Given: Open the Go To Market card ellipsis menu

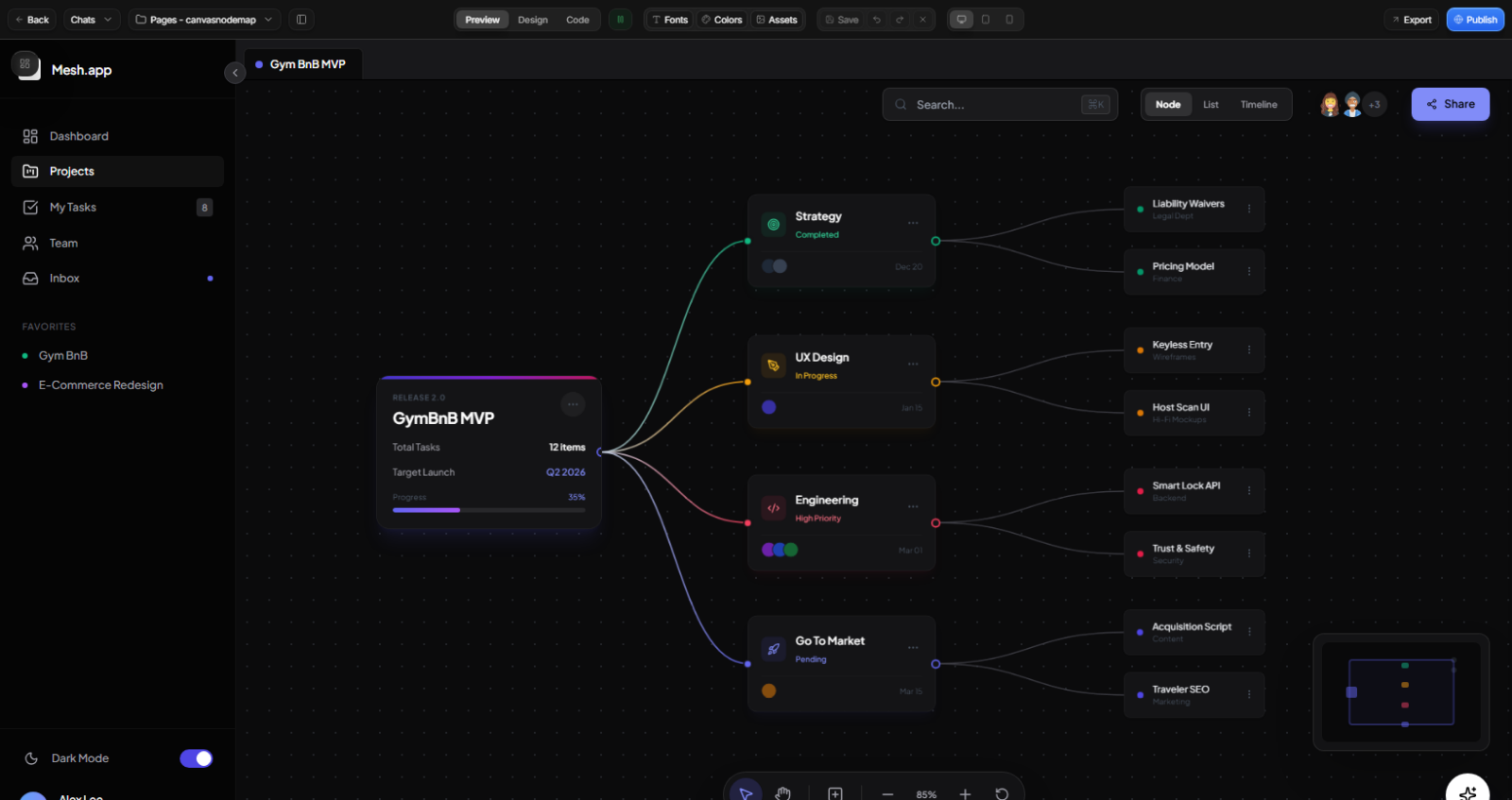Looking at the screenshot, I should pyautogui.click(x=913, y=647).
